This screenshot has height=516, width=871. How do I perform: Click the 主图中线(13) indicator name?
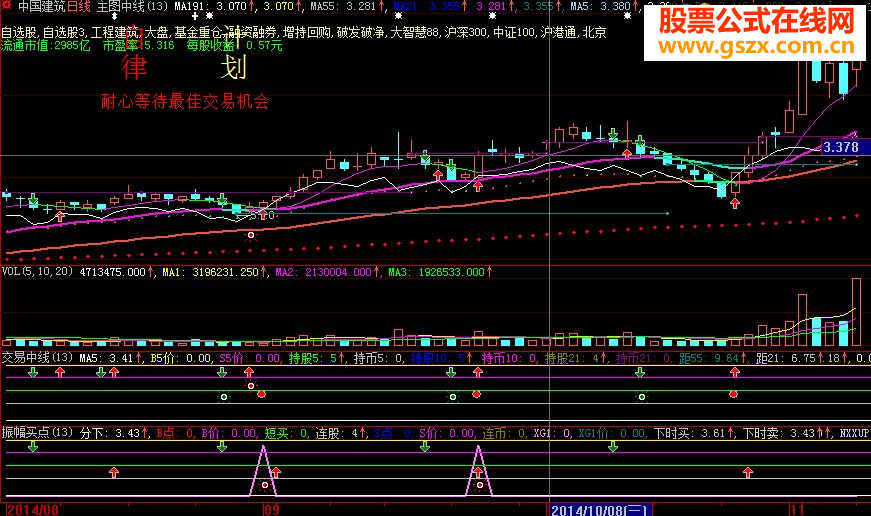(132, 7)
